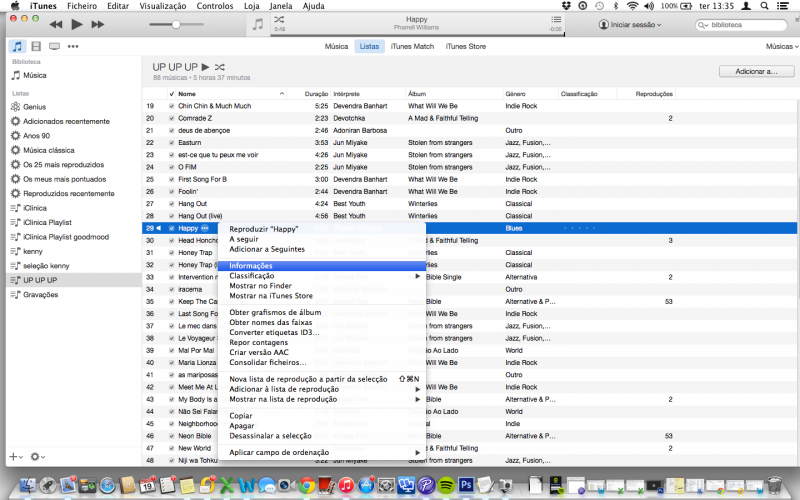This screenshot has width=800, height=500.
Task: Expand Mostrar na lista de reprodução submenu
Action: 321,399
